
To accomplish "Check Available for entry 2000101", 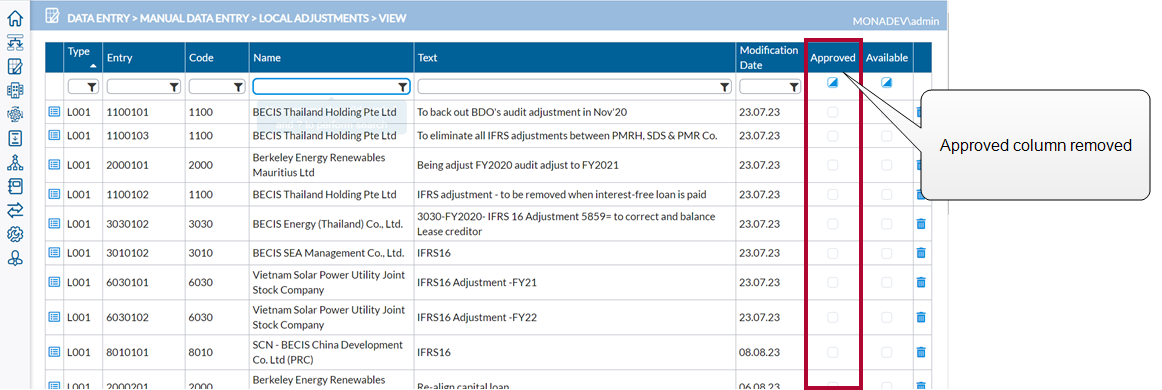I will click(886, 165).
